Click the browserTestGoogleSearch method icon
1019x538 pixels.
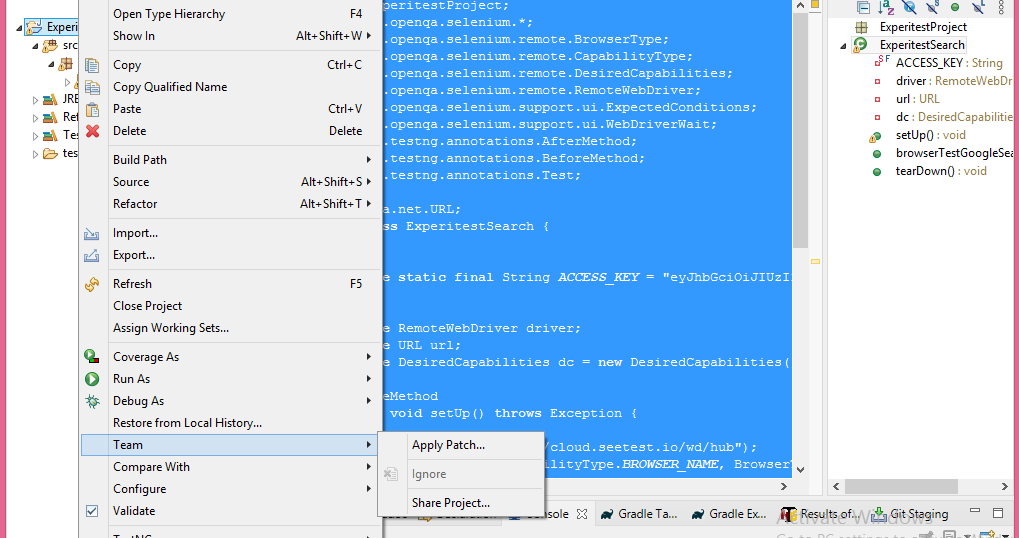click(x=877, y=154)
